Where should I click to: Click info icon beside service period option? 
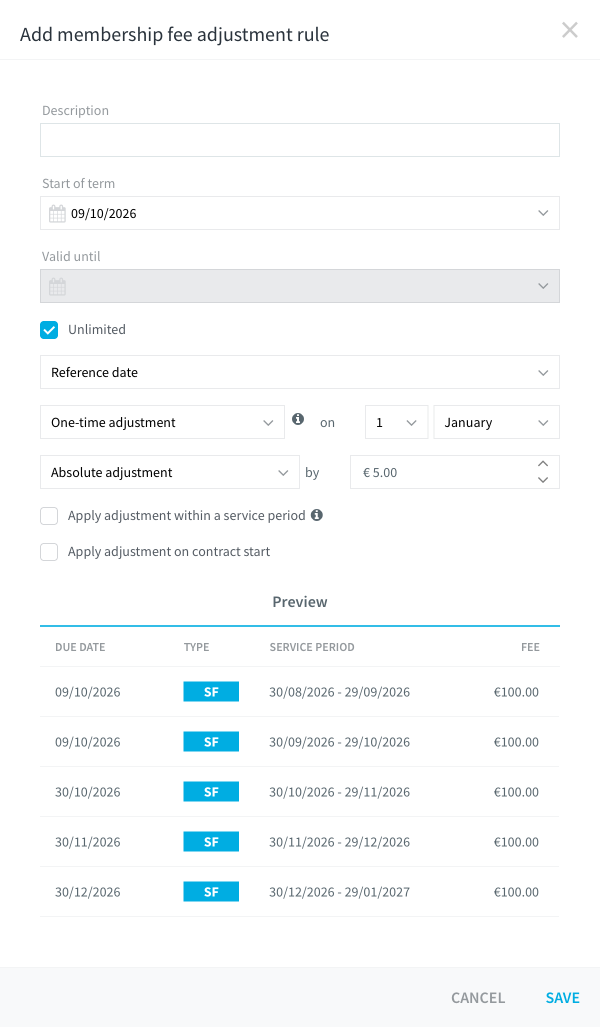pyautogui.click(x=316, y=515)
